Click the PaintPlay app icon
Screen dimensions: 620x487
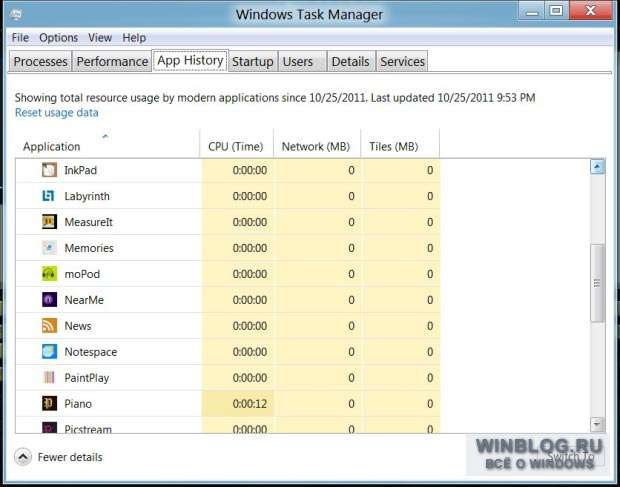[x=49, y=378]
